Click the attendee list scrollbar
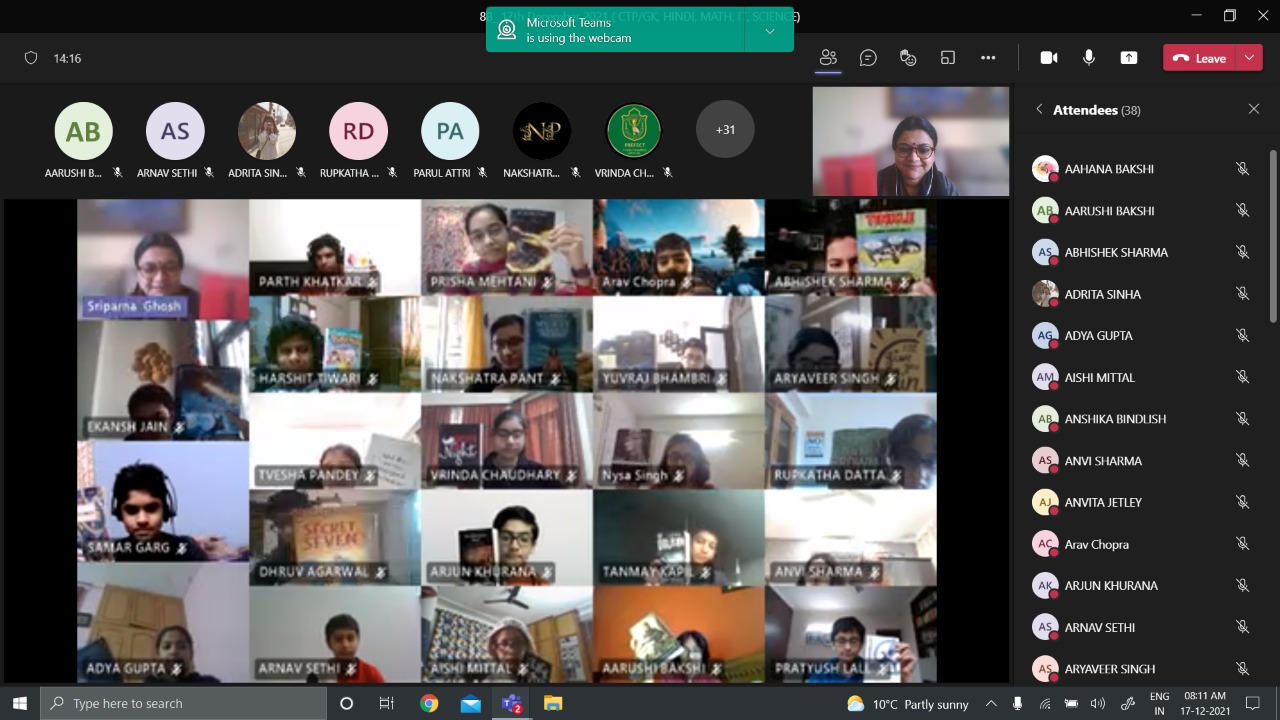 point(1273,236)
